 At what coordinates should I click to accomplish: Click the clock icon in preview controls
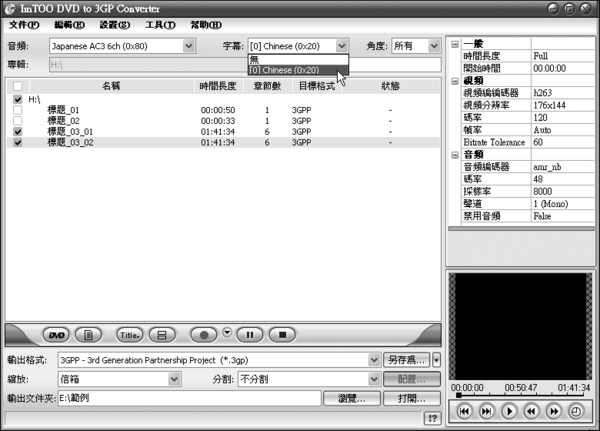point(576,411)
